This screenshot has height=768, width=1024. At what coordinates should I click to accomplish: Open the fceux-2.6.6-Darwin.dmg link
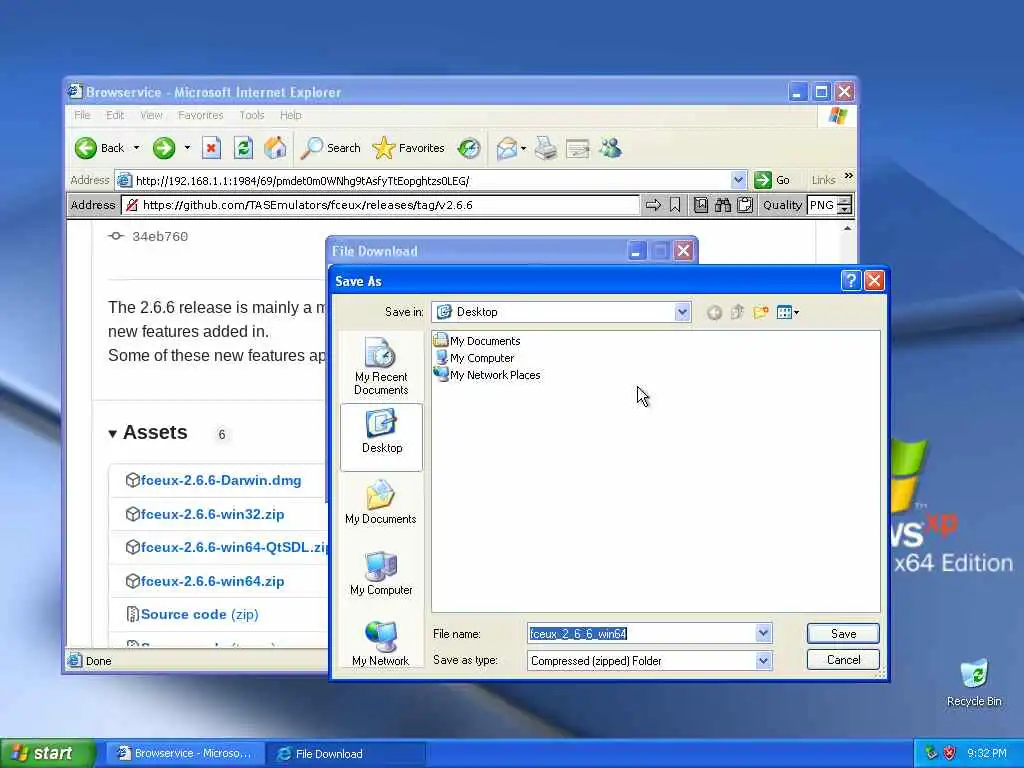click(x=221, y=481)
